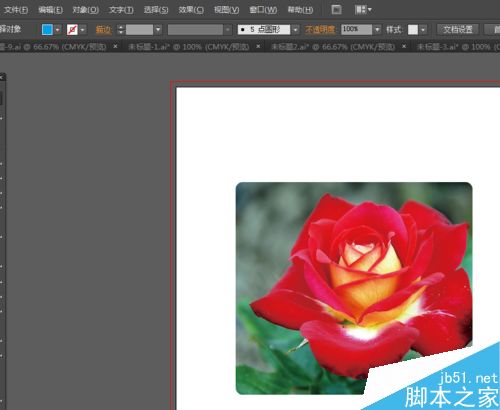Open the orange 描边 stroke panel link

(x=103, y=30)
